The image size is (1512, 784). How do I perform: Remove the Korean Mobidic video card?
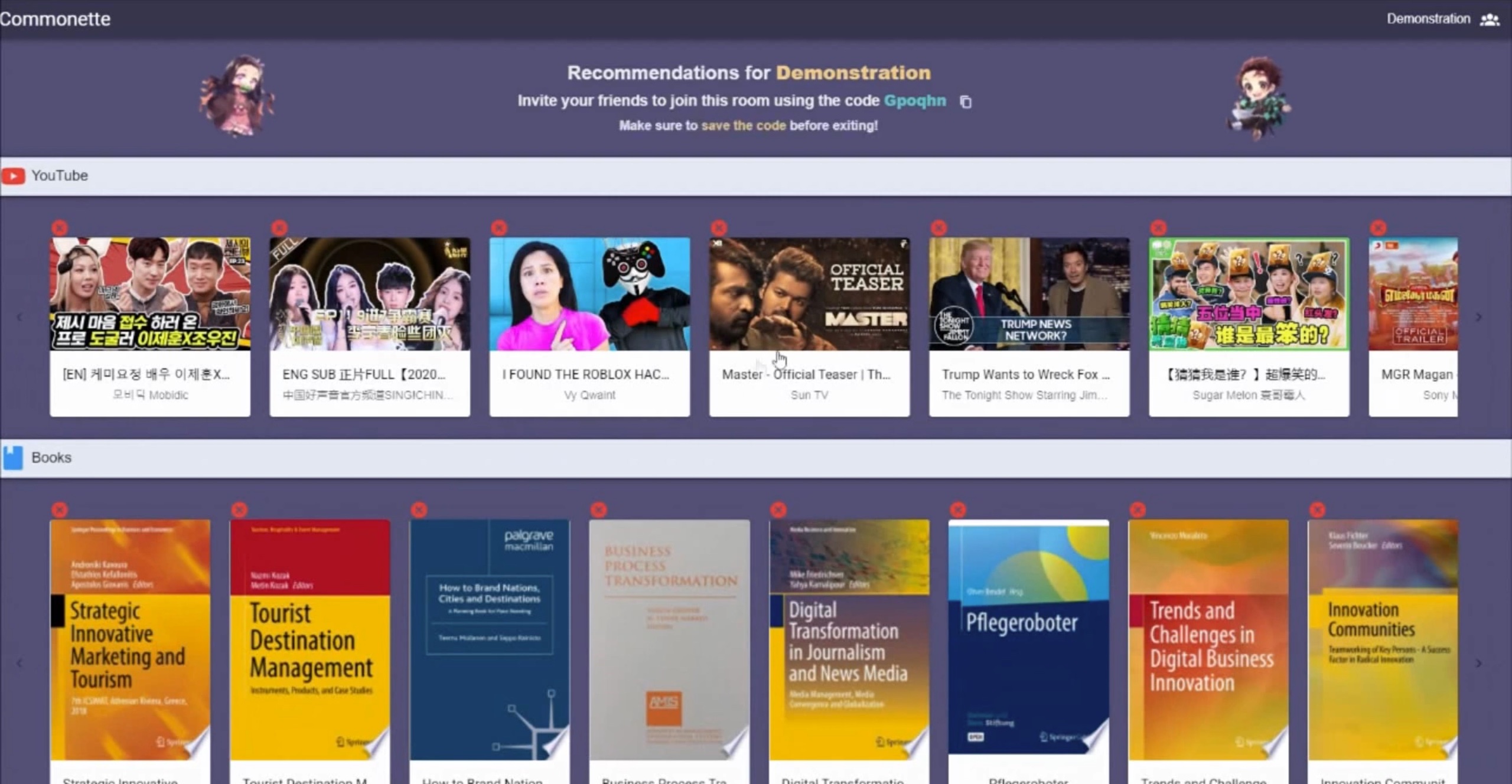point(60,227)
